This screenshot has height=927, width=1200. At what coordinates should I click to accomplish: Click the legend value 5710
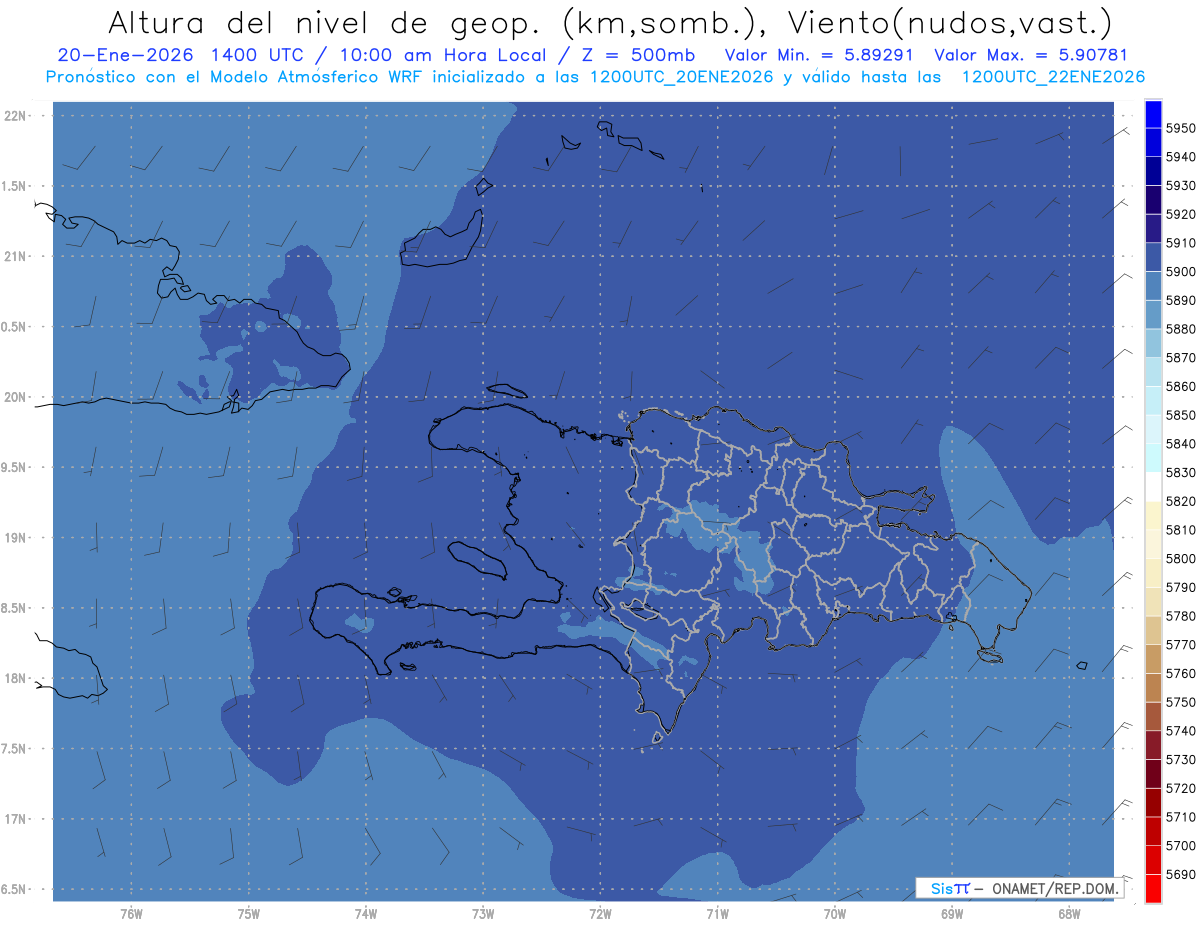point(1180,817)
